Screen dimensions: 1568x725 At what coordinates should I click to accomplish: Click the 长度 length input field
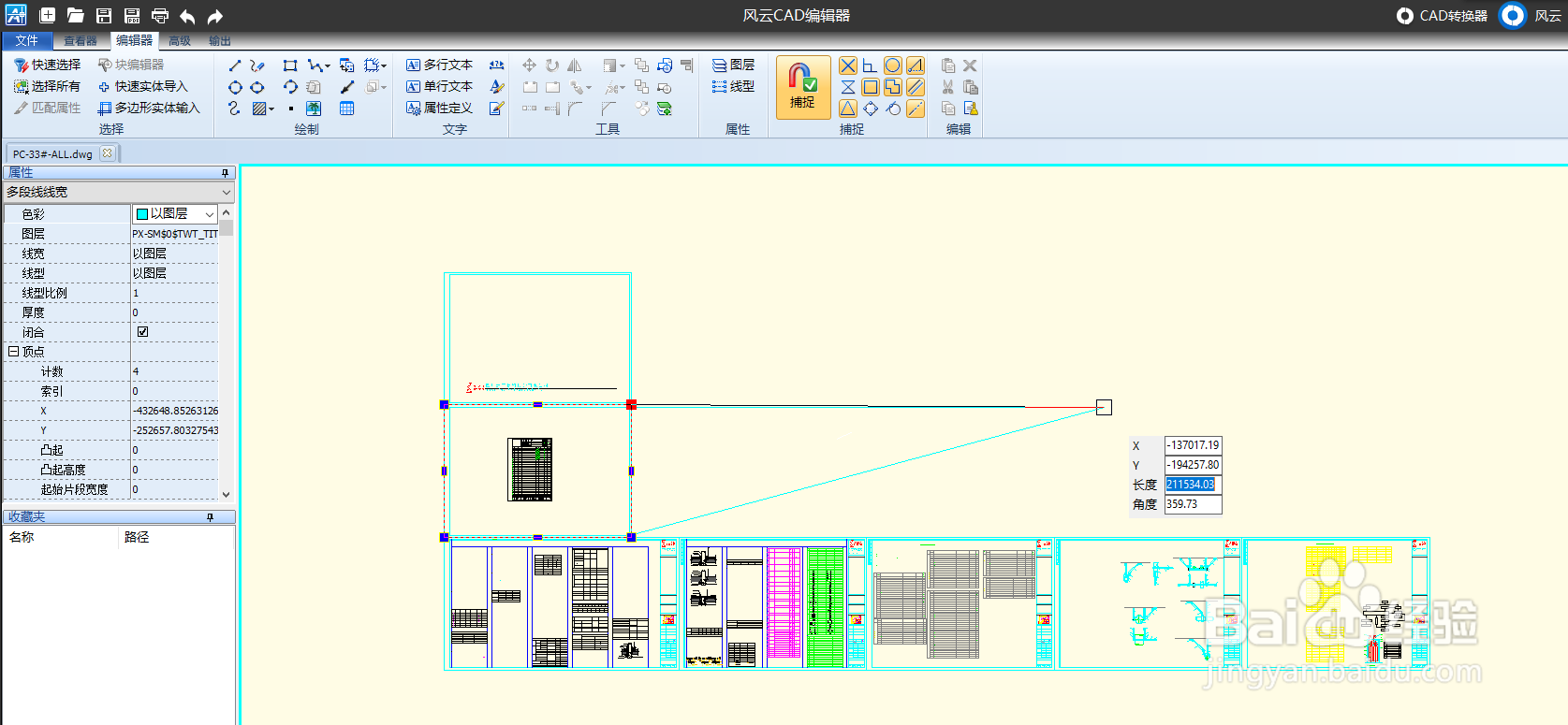1193,485
